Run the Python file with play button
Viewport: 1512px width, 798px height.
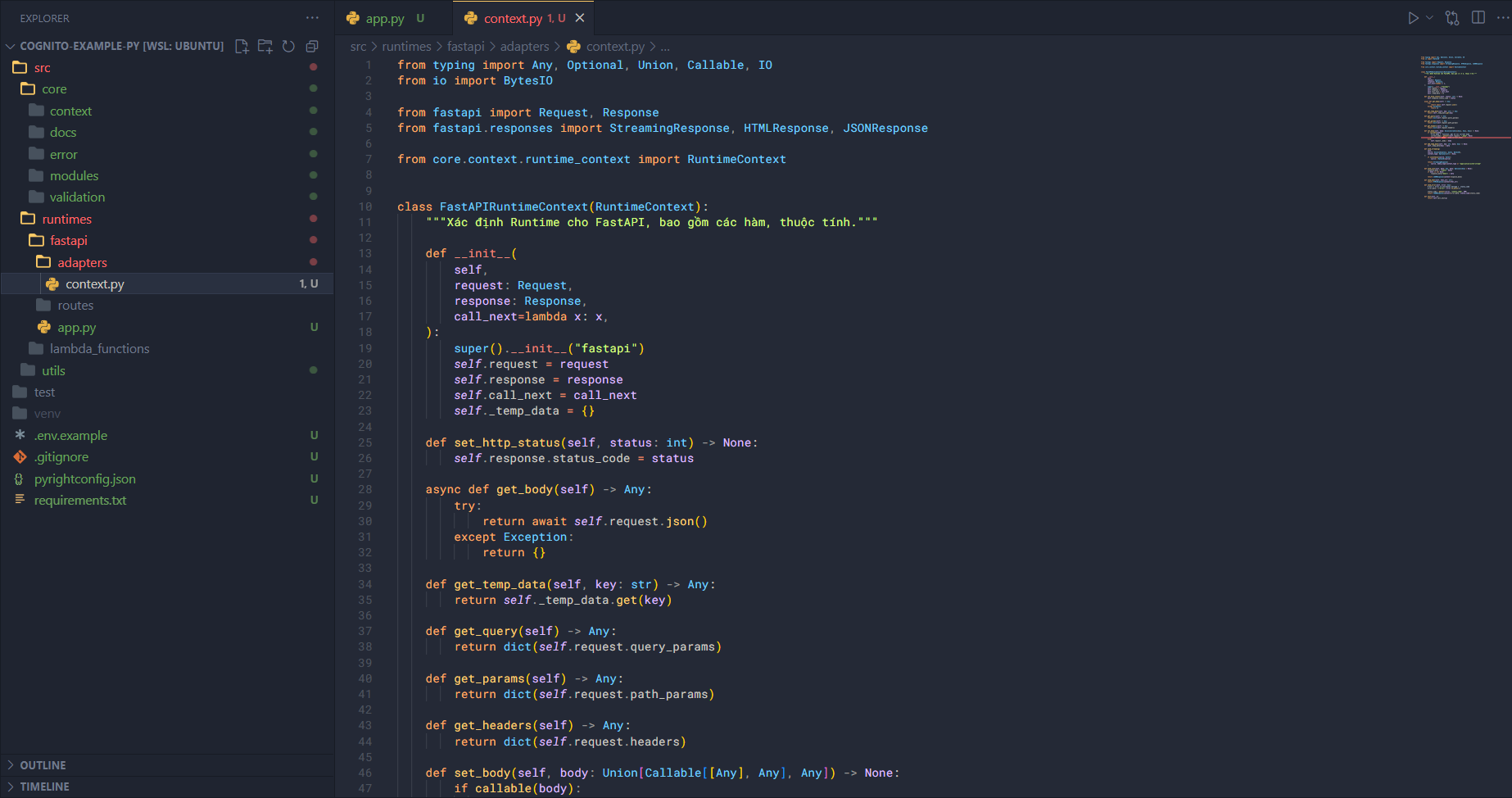tap(1413, 18)
